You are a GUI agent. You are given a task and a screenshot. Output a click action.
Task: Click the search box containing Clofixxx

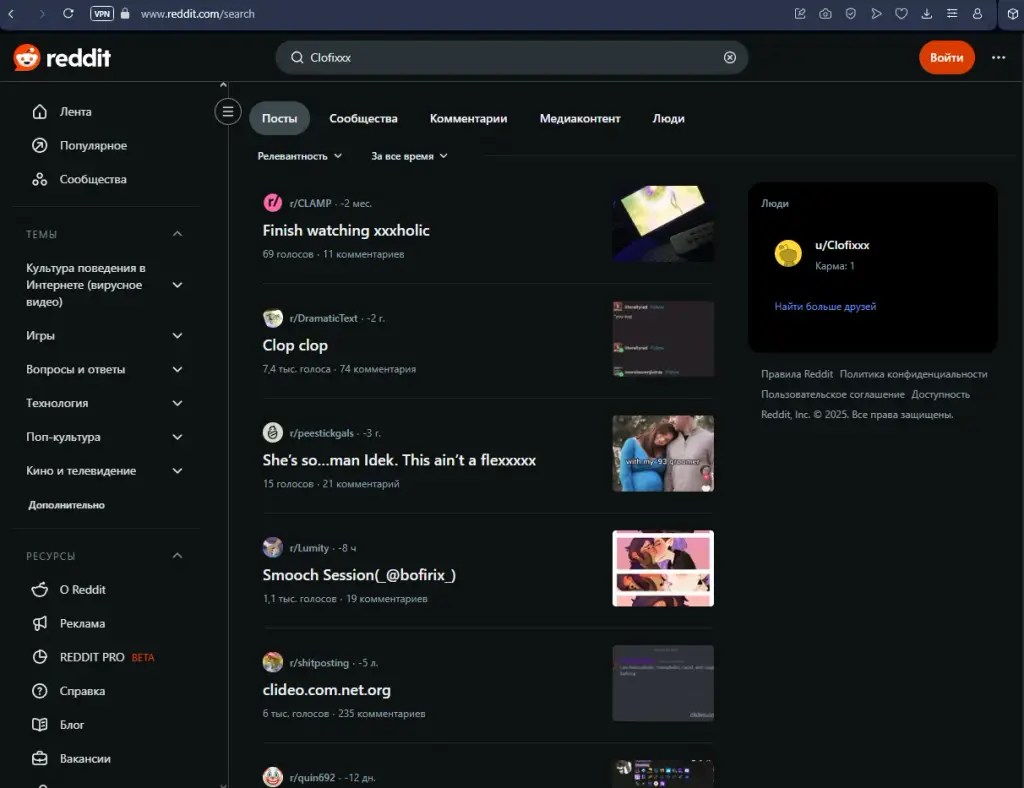[x=511, y=57]
